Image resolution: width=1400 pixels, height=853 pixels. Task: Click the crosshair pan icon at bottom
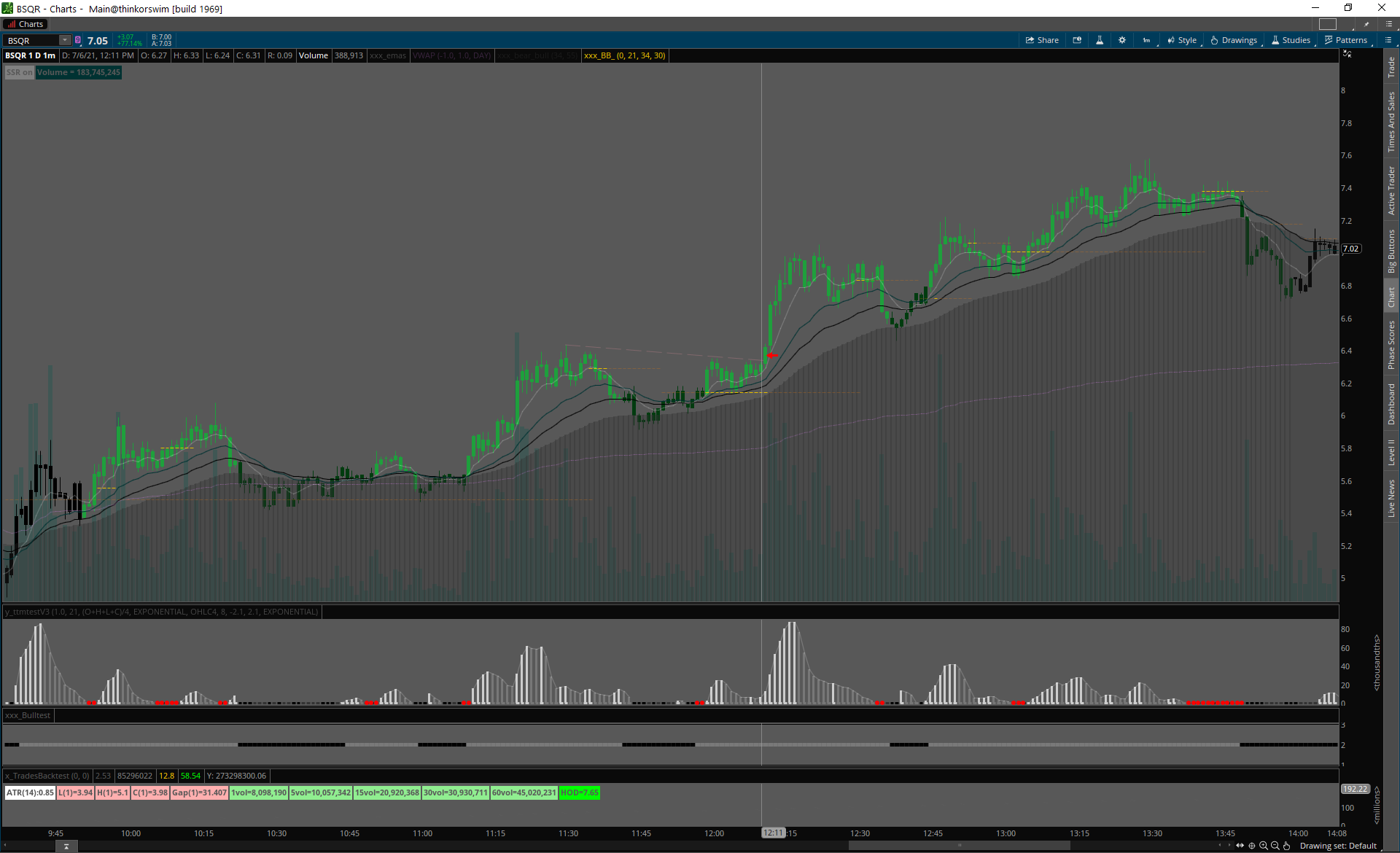pos(1252,846)
